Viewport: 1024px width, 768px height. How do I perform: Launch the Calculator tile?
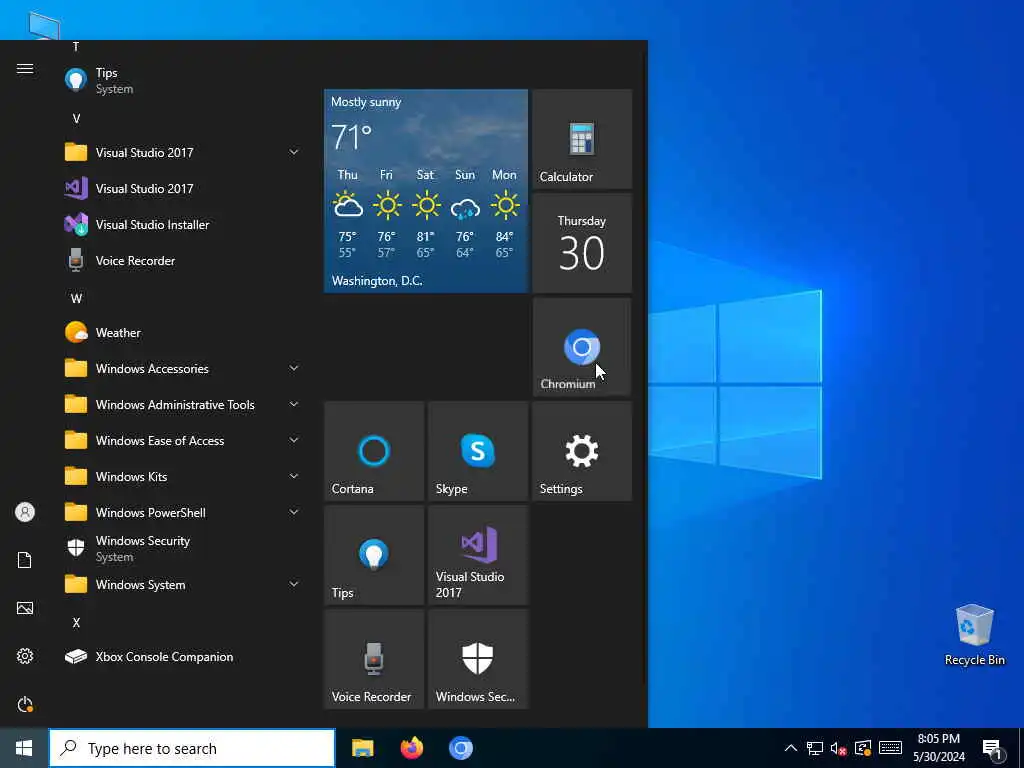point(582,139)
